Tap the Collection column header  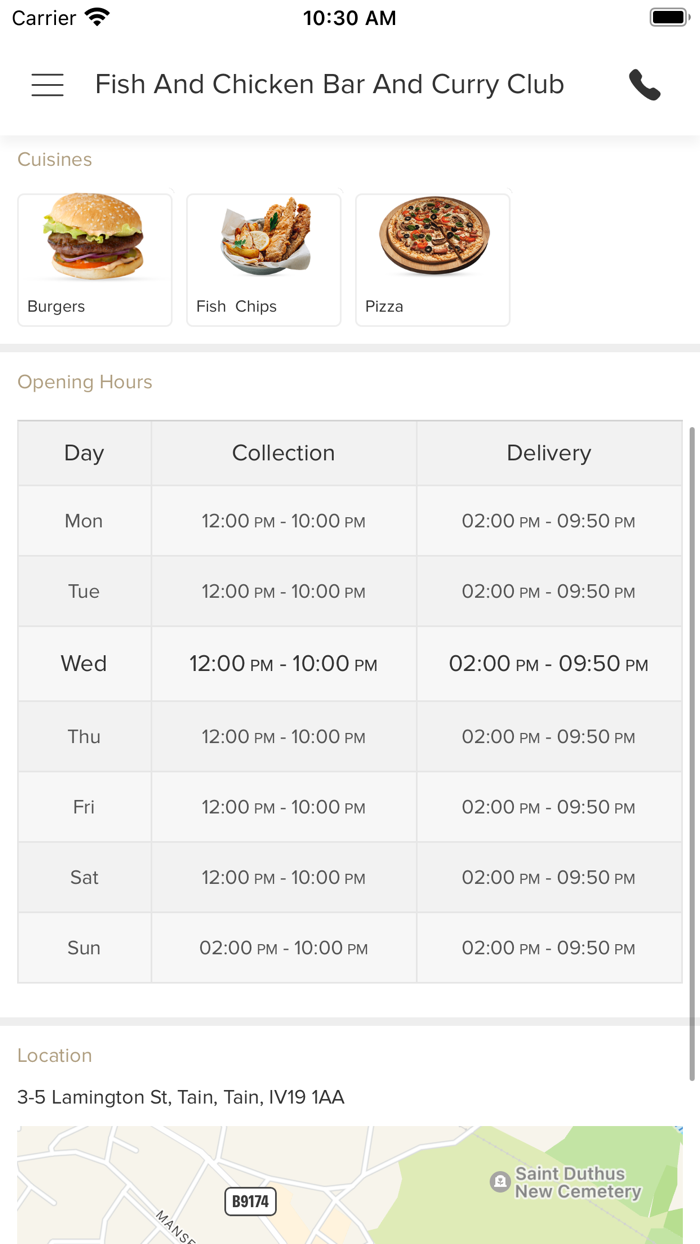[x=283, y=453]
